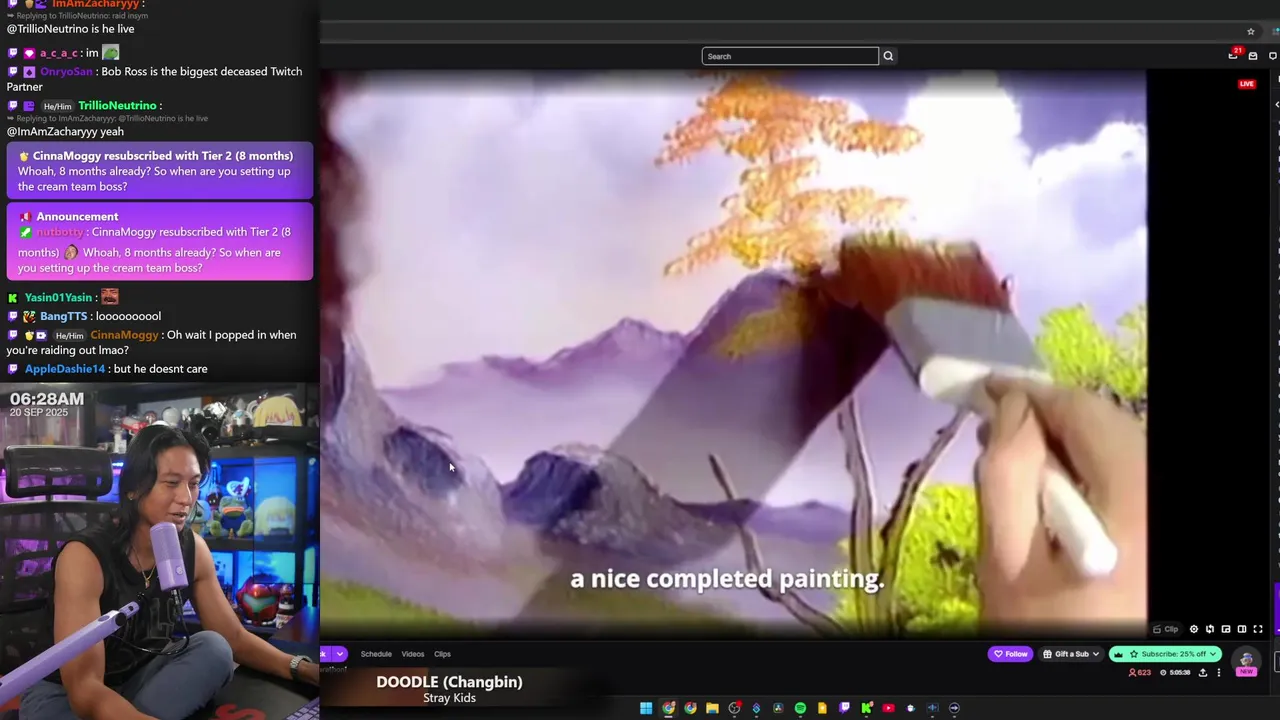Viewport: 1280px width, 720px height.
Task: Open the Kick taskbar icon
Action: (866, 708)
